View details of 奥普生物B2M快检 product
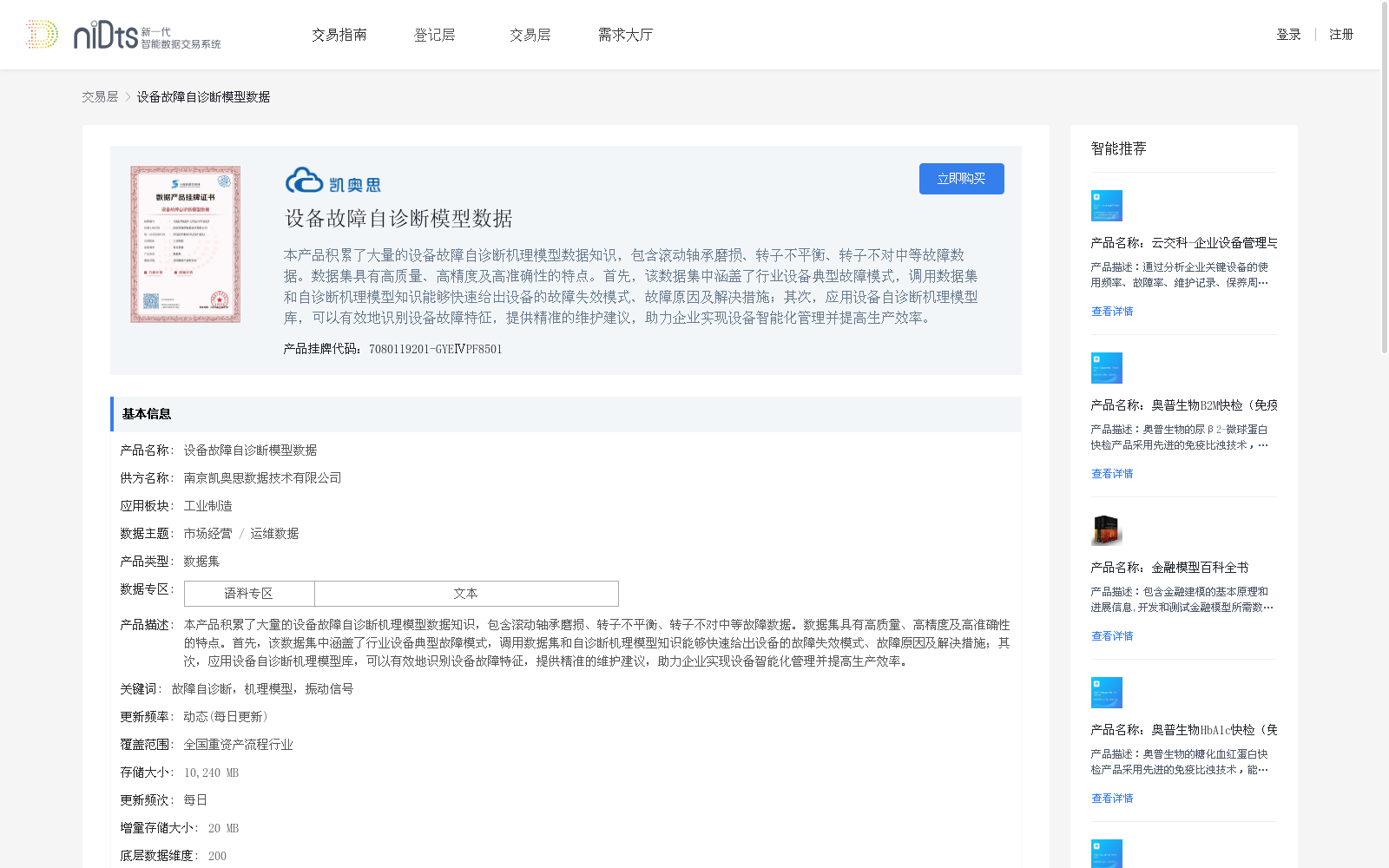This screenshot has height=868, width=1389. pos(1112,474)
